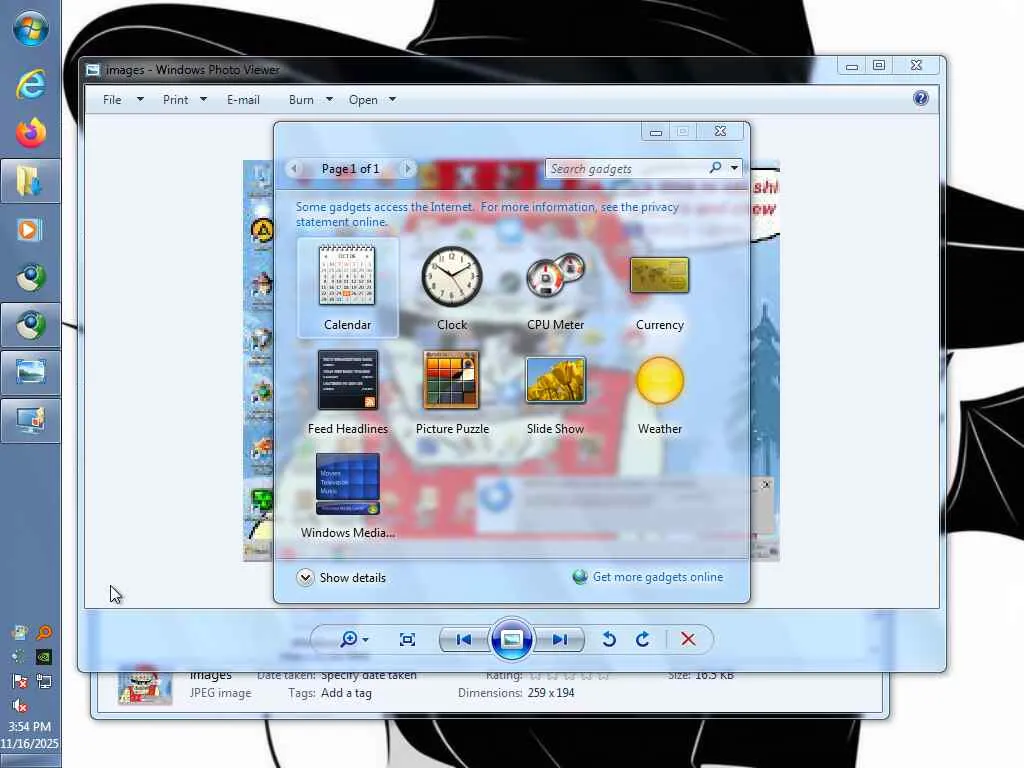Click the network tray icon

click(x=44, y=682)
